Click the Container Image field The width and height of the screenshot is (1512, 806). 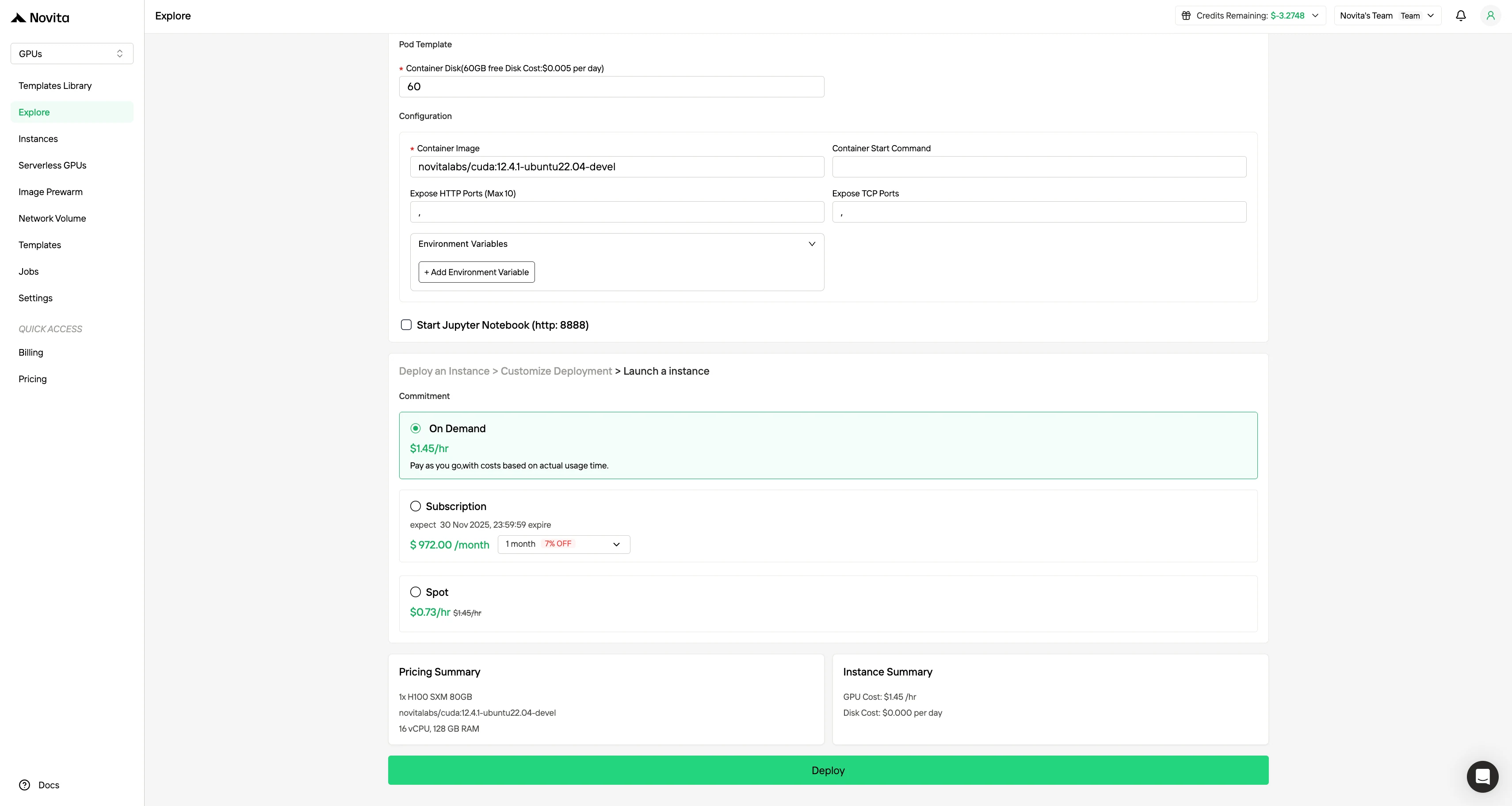616,167
